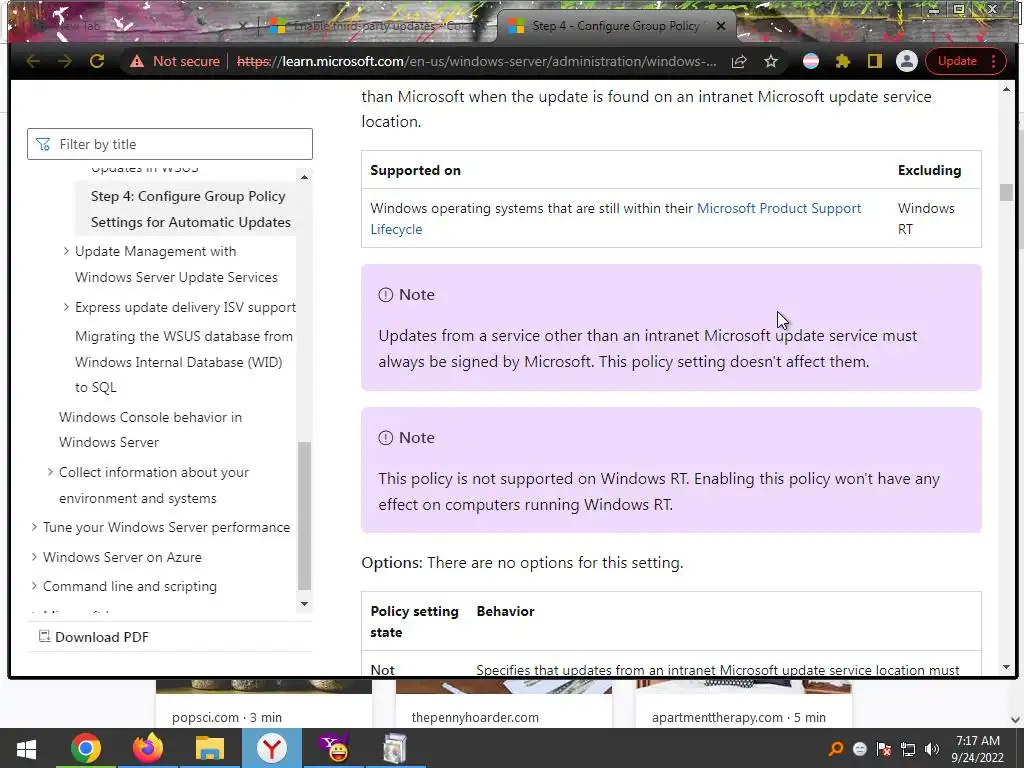
Task: Open the red Y app in taskbar
Action: tap(272, 749)
